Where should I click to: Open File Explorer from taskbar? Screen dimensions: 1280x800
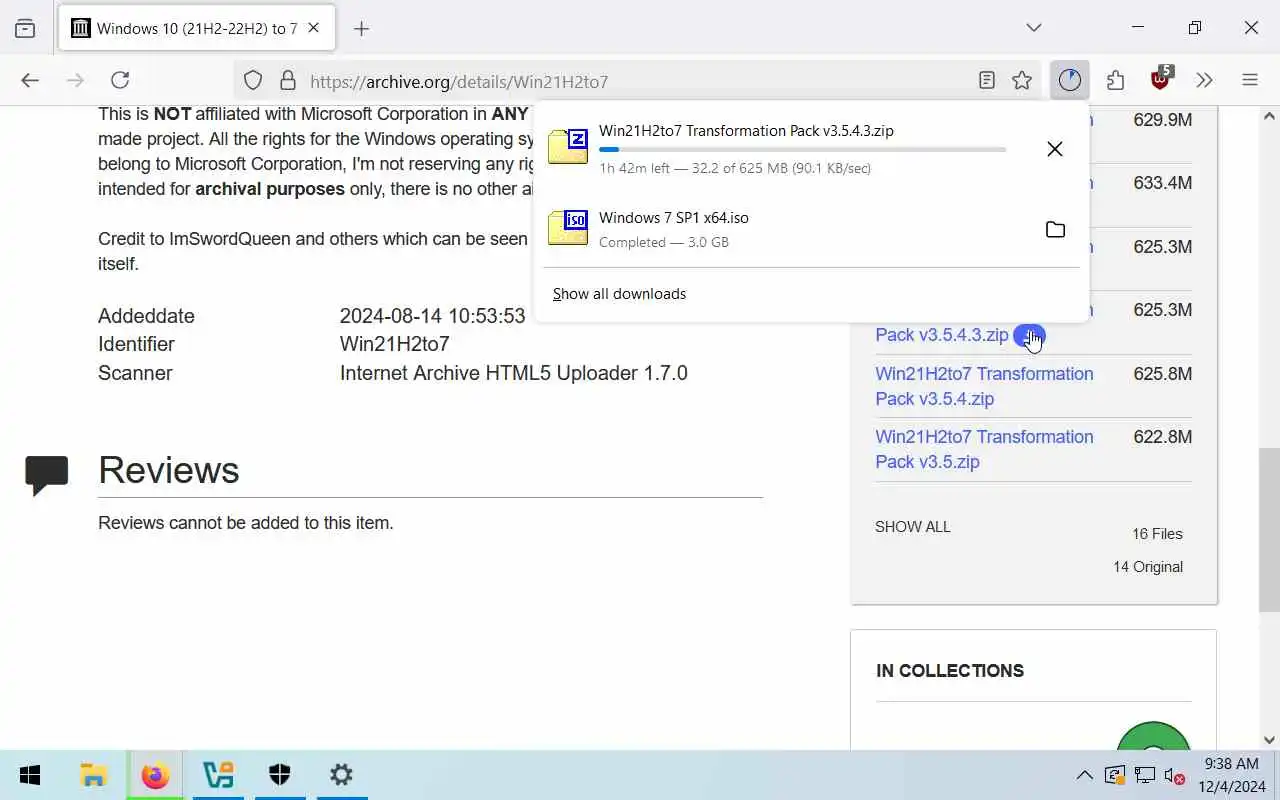click(x=93, y=775)
